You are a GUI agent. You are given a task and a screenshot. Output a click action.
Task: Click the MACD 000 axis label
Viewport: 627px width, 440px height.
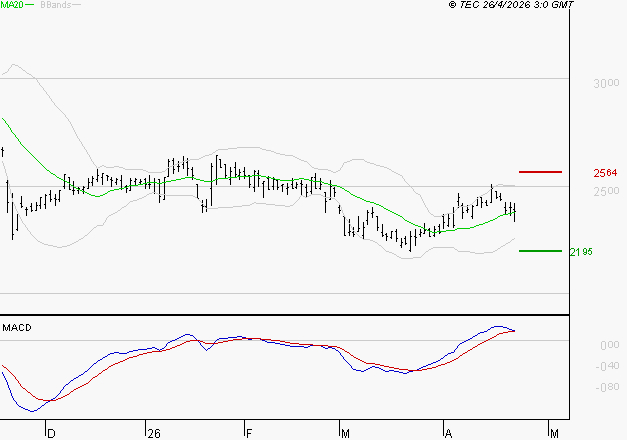(x=610, y=345)
